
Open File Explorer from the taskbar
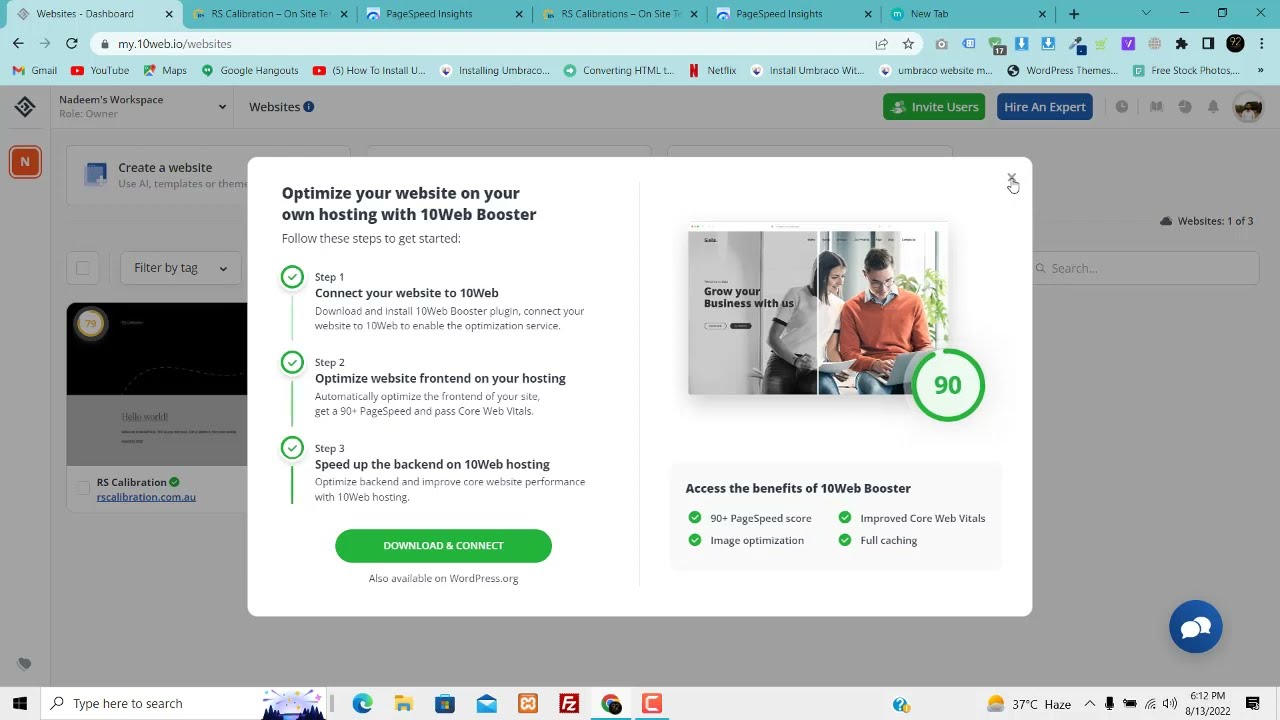pyautogui.click(x=403, y=704)
